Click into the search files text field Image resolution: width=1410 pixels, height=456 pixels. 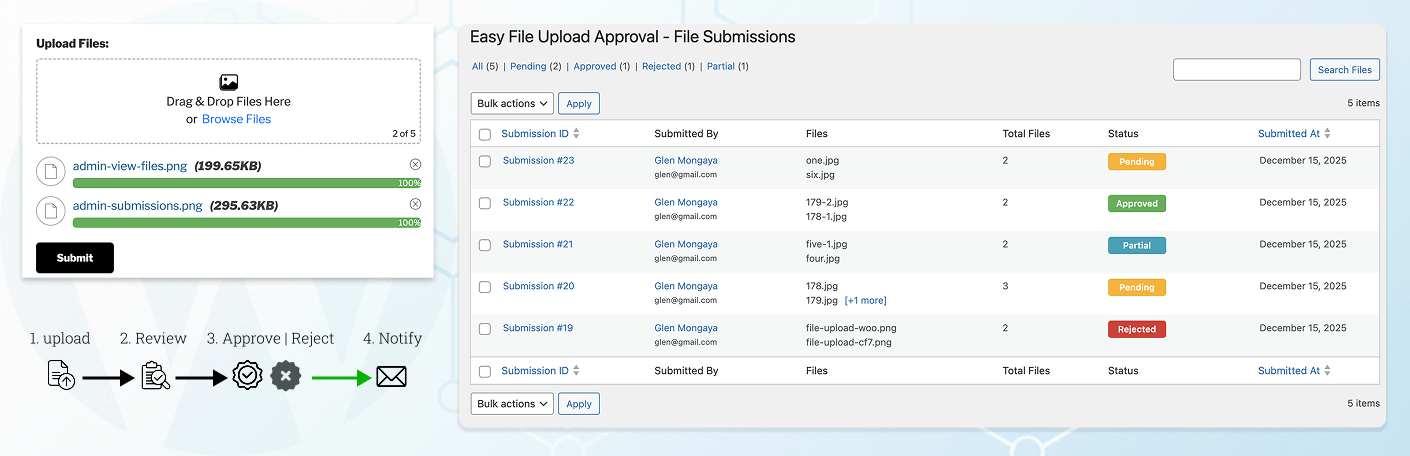click(1236, 70)
